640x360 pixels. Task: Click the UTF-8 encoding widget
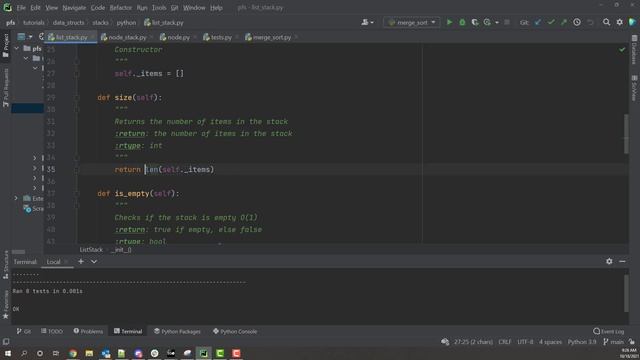(525, 342)
